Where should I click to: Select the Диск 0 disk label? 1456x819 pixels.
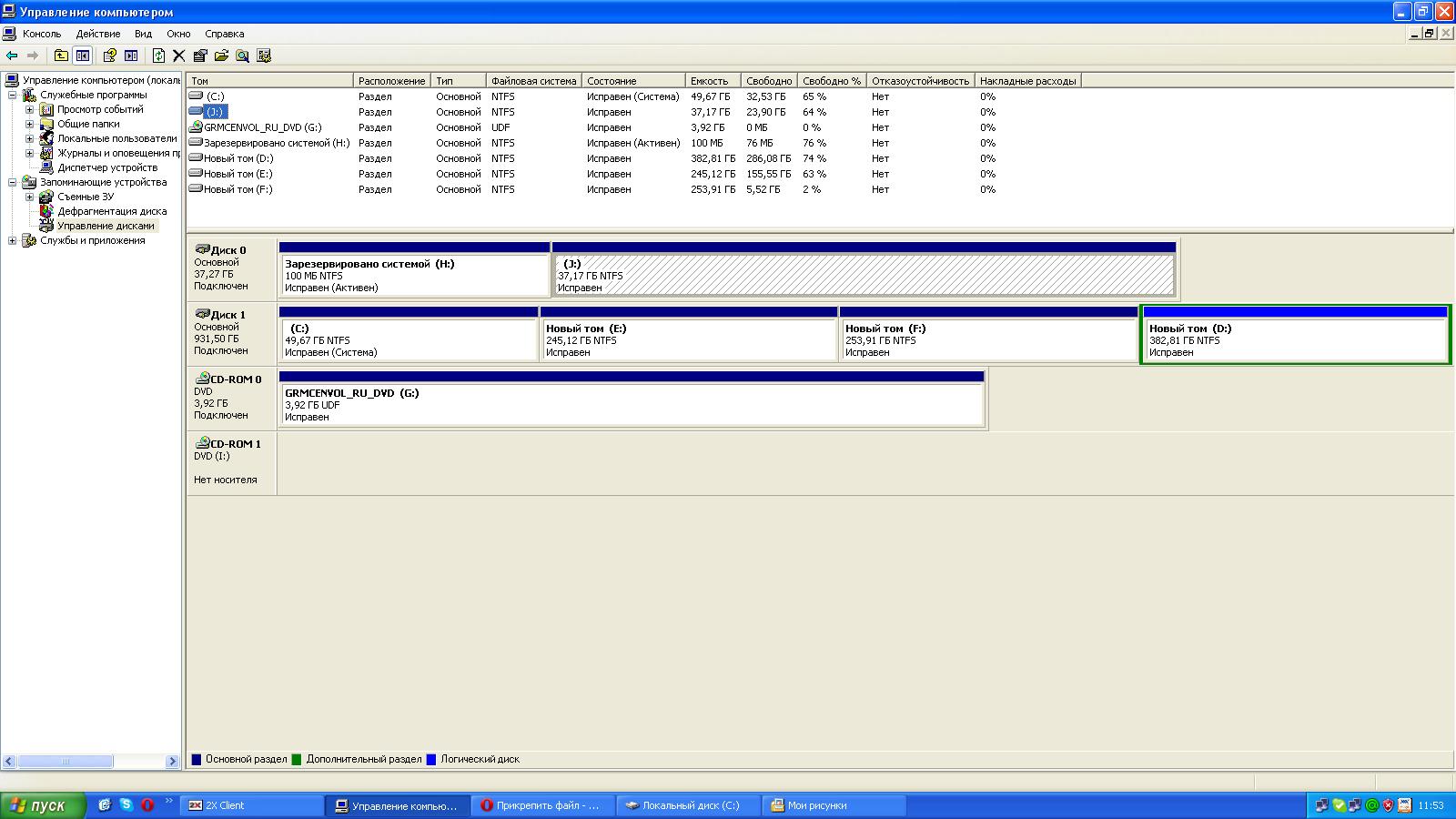pos(231,268)
